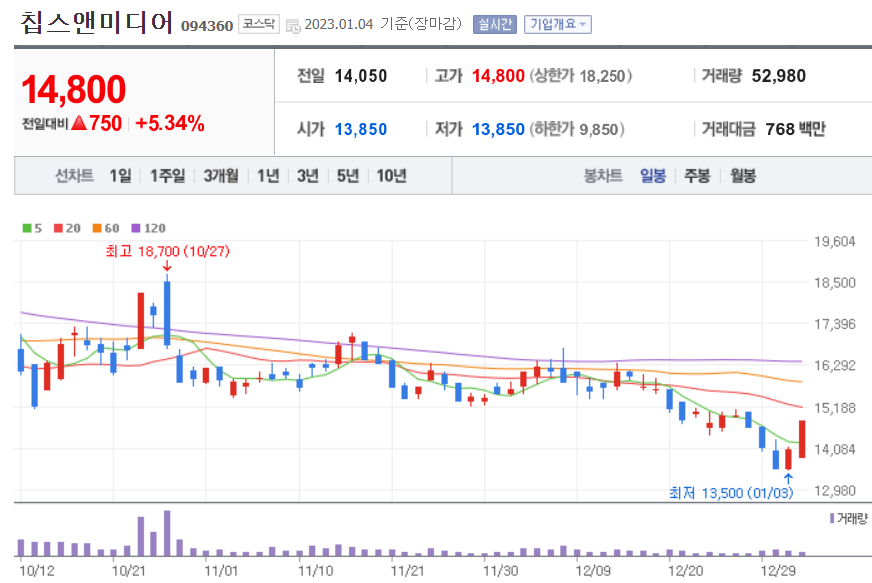Click the 10/12 date axis label

(37, 571)
